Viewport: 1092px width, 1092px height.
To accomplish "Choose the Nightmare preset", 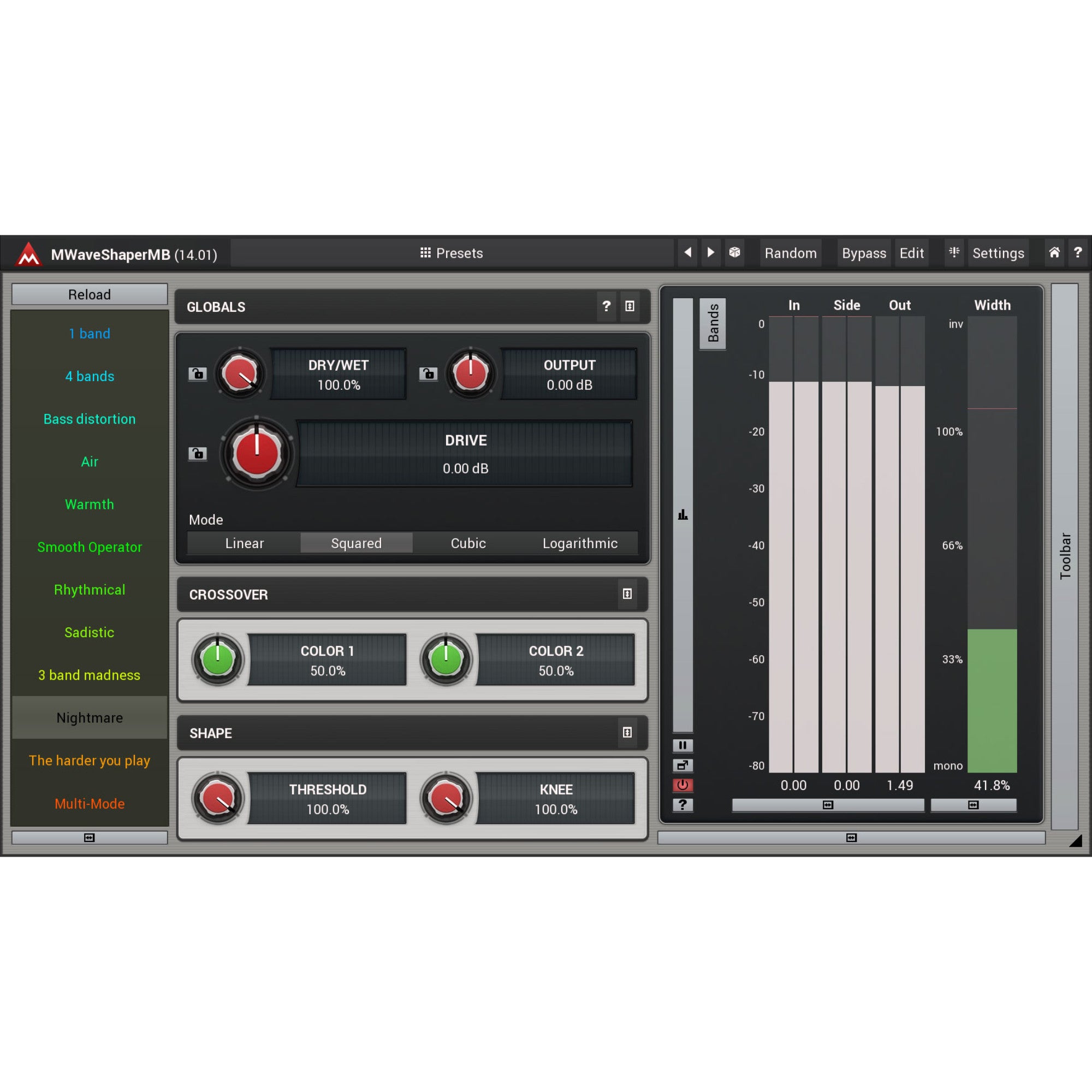I will [x=90, y=718].
